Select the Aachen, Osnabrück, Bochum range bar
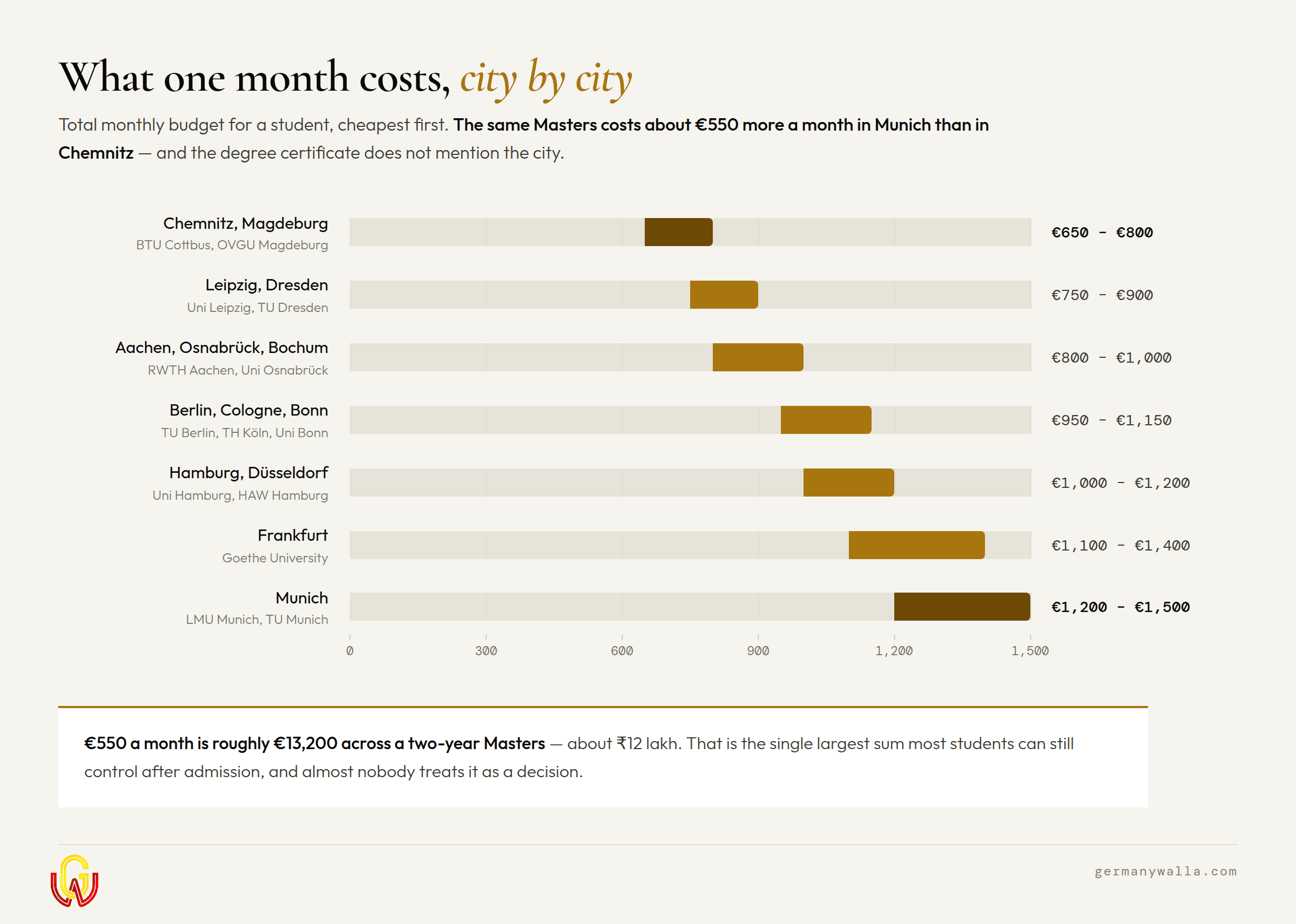 click(x=758, y=357)
